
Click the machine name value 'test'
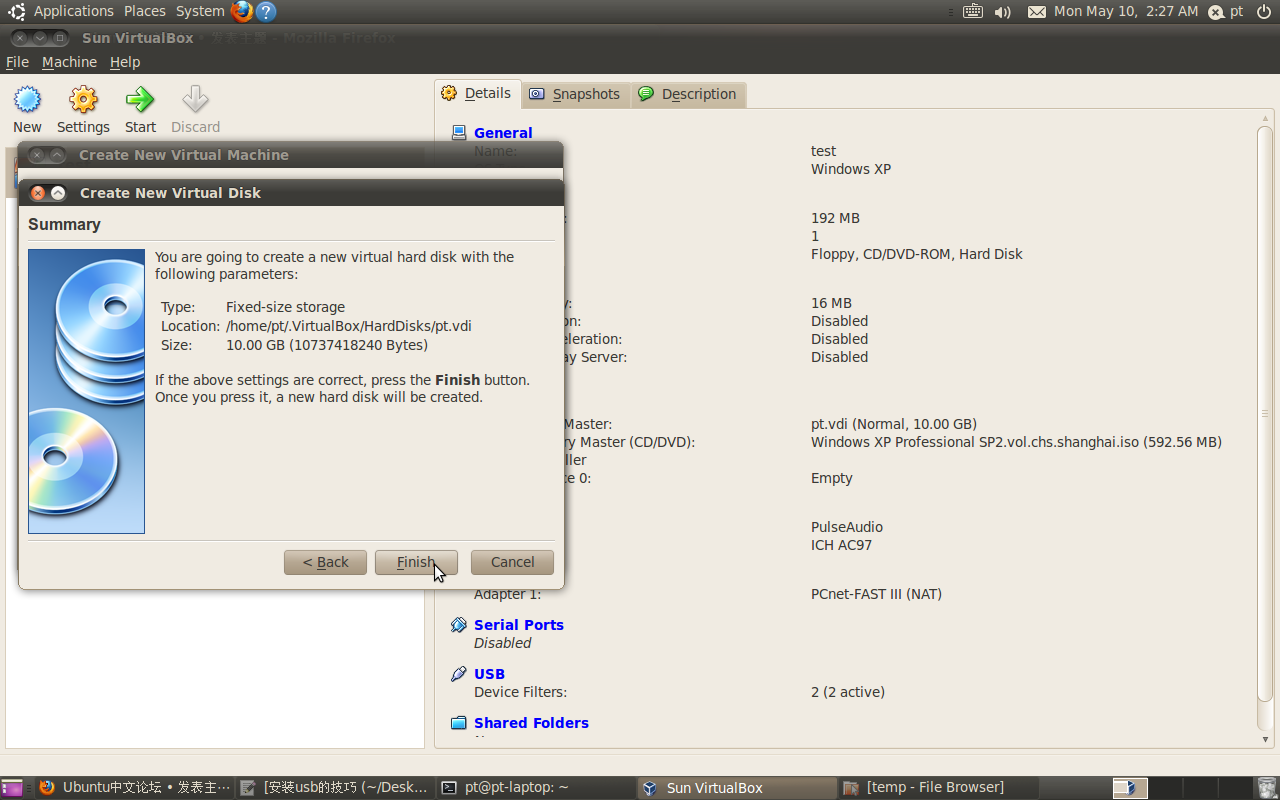823,151
